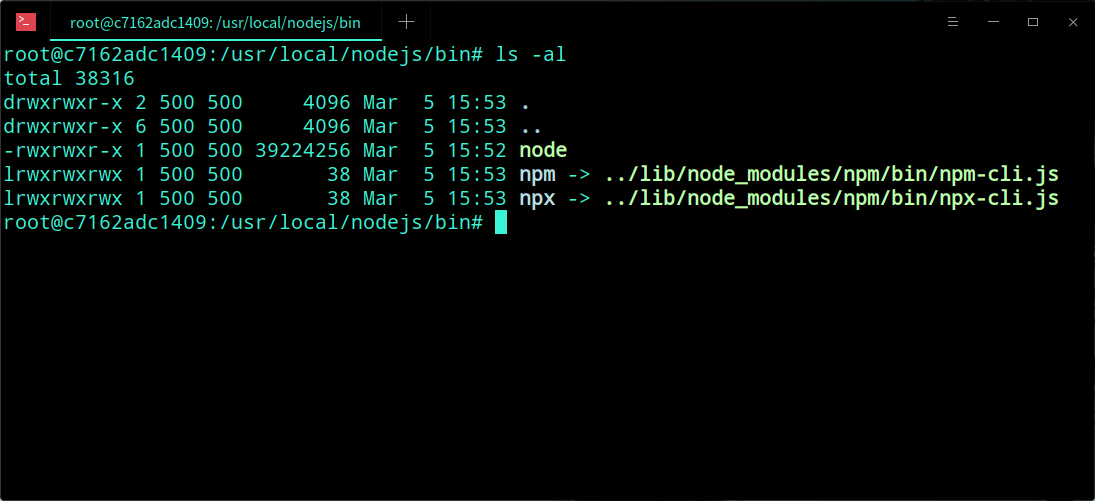
Task: Click the 'total 38316' output line
Action: click(69, 78)
